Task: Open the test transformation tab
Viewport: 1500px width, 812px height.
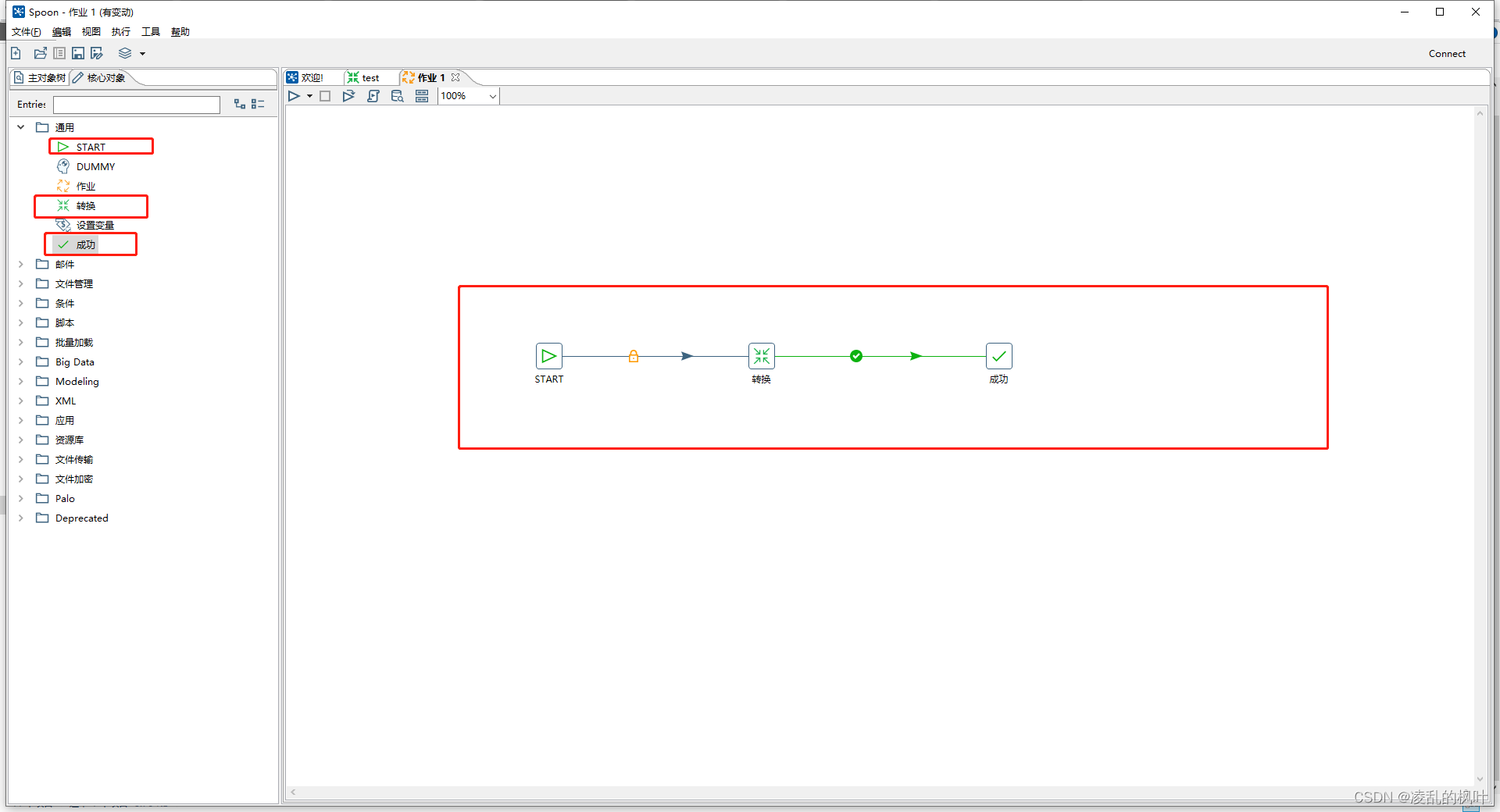Action: [x=364, y=78]
